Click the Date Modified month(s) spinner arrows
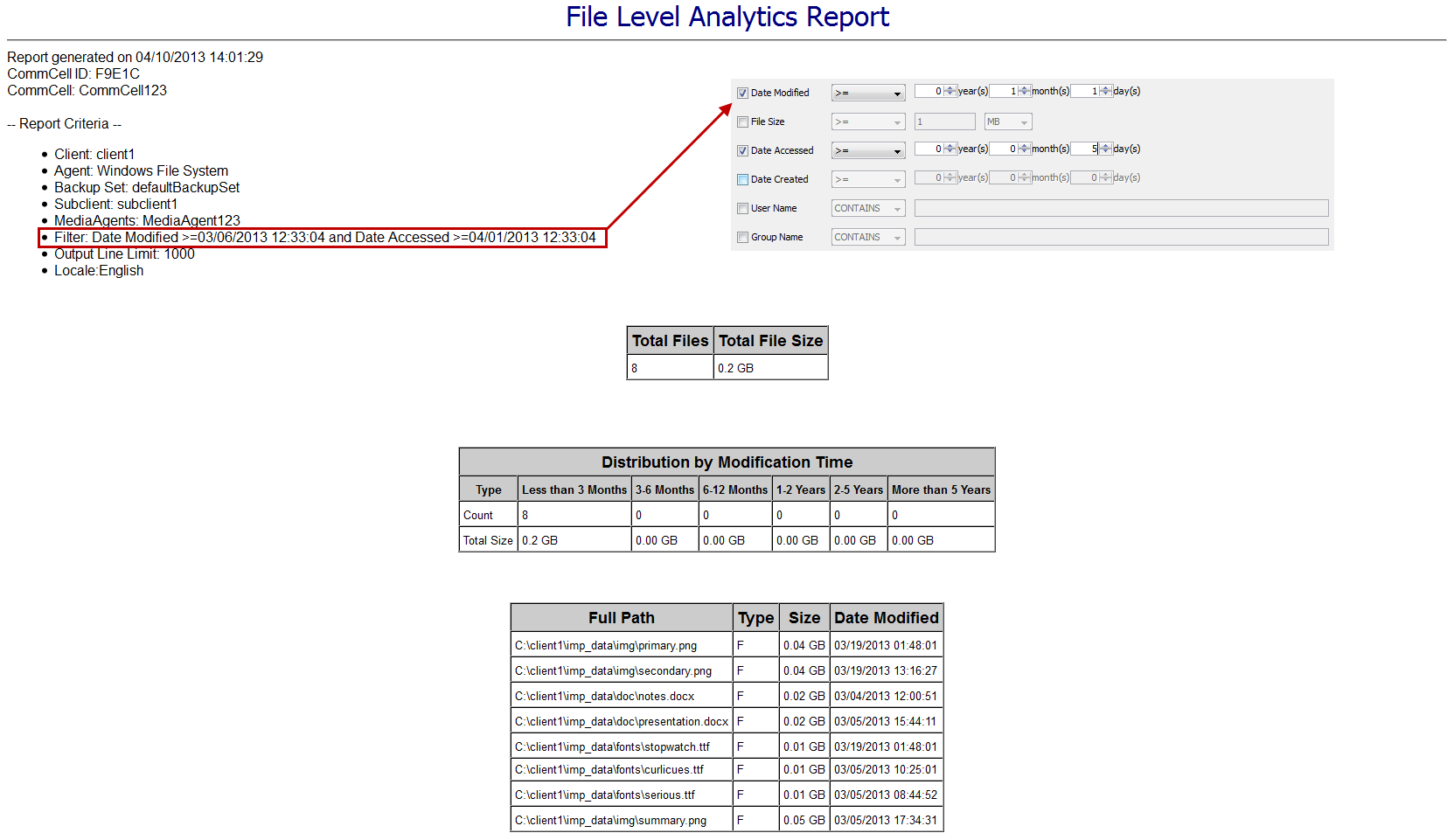The width and height of the screenshot is (1447, 840). click(x=1025, y=91)
